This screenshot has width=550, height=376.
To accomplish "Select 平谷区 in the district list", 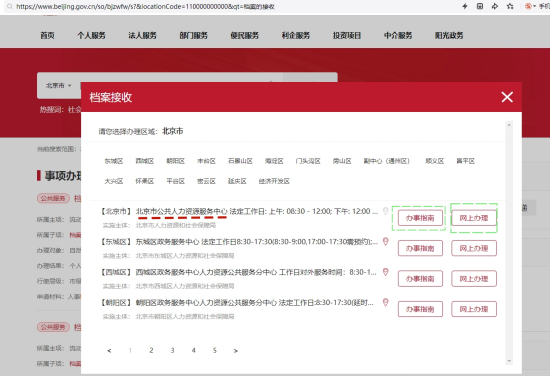I will 175,181.
